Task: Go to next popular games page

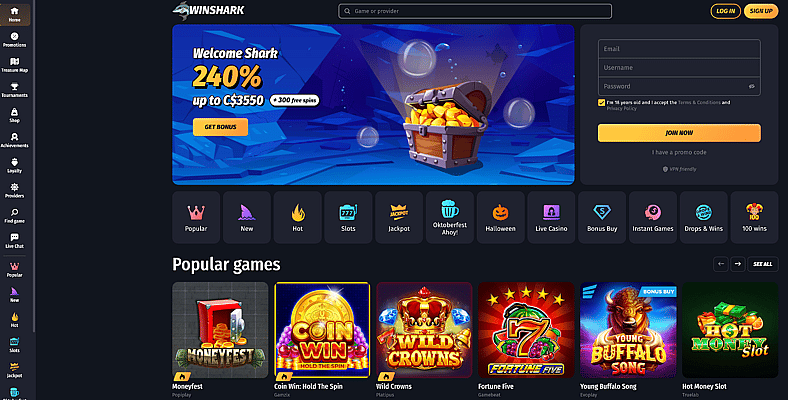Action: pyautogui.click(x=738, y=264)
